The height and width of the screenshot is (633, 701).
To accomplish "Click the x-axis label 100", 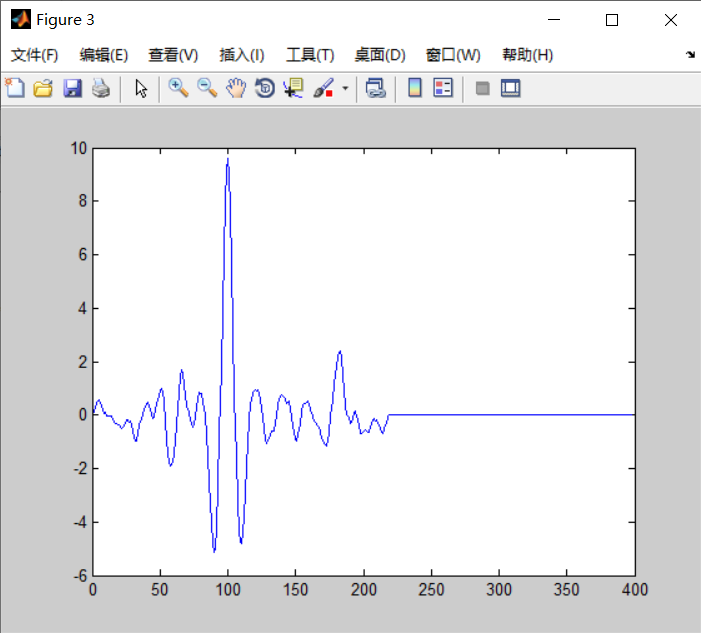I will pyautogui.click(x=228, y=590).
